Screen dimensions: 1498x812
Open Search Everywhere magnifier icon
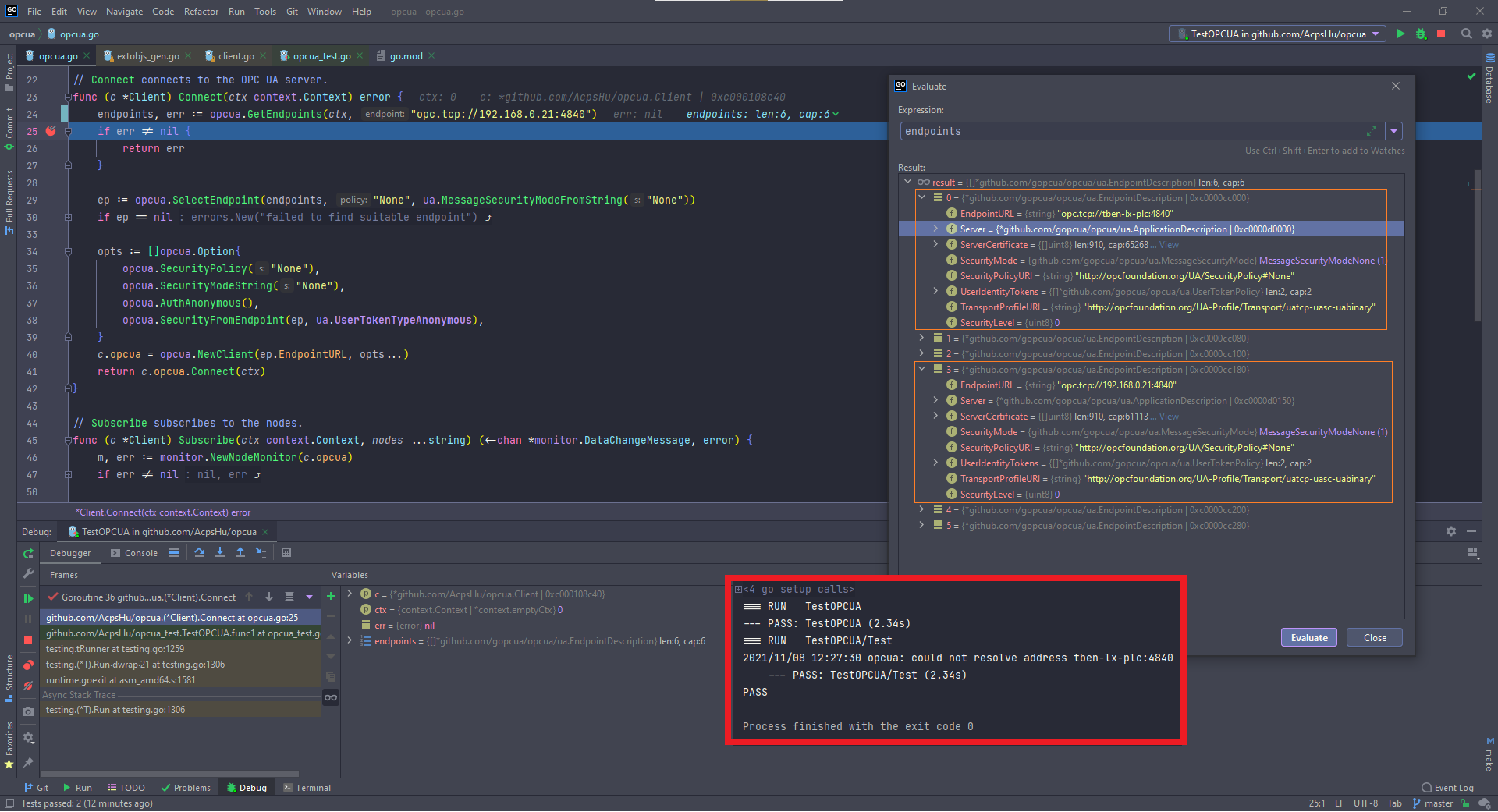(x=1467, y=34)
